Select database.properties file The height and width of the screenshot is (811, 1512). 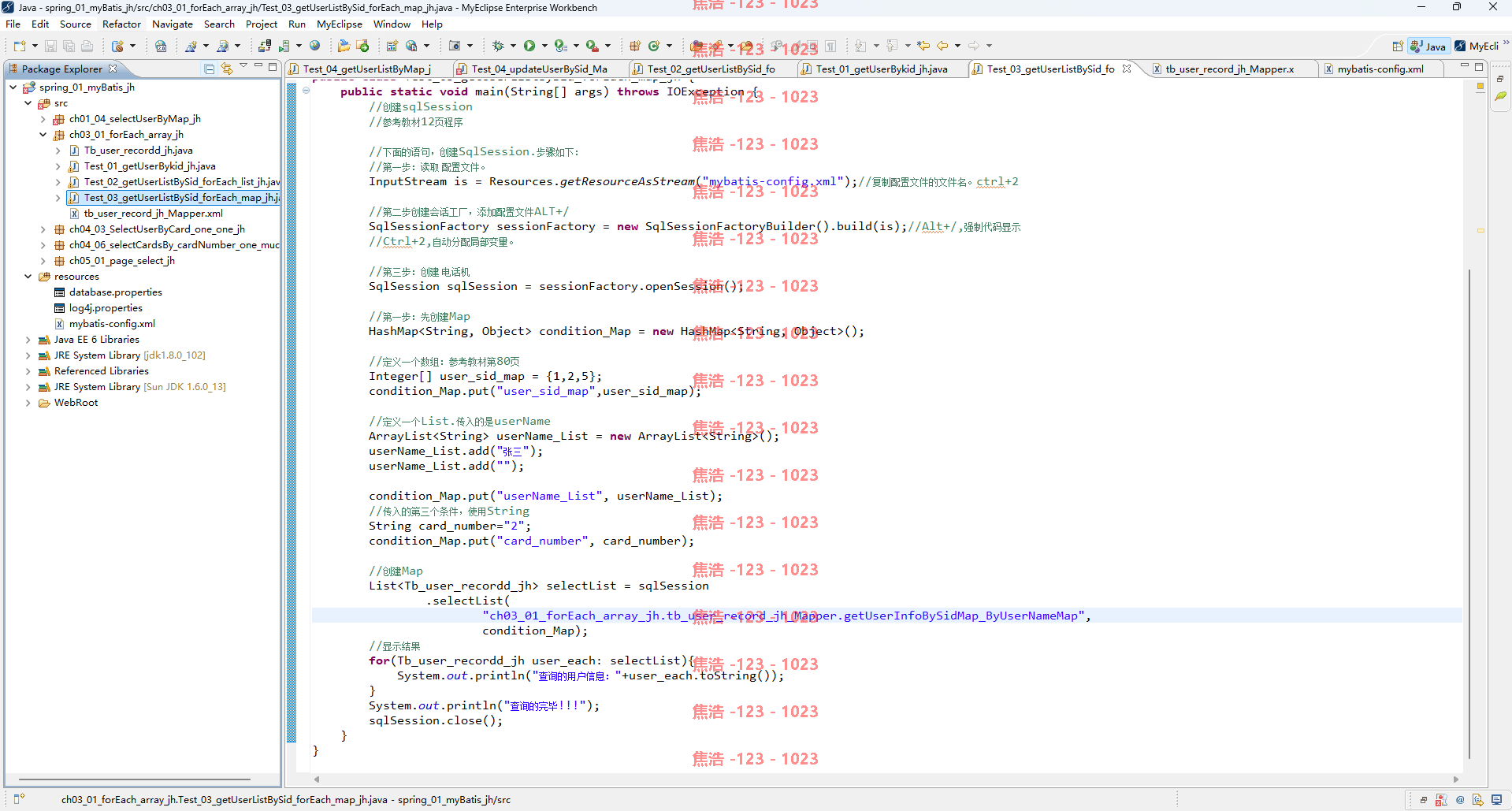[x=115, y=292]
